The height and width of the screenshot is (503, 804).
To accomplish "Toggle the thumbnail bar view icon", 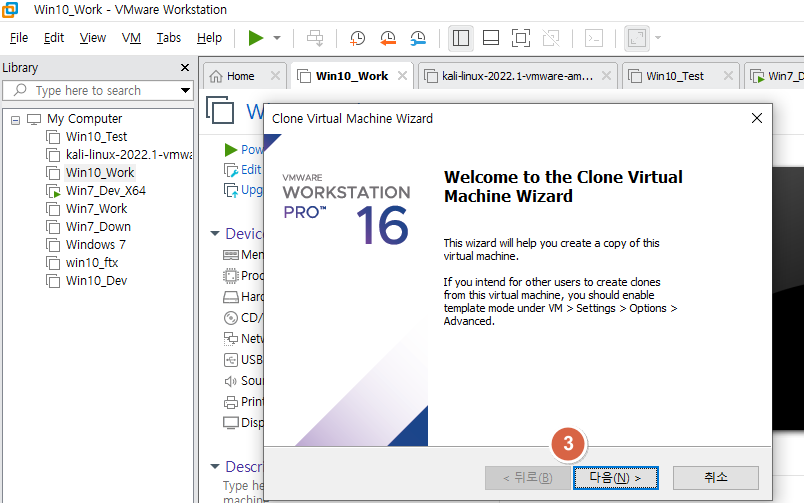I will [x=491, y=38].
